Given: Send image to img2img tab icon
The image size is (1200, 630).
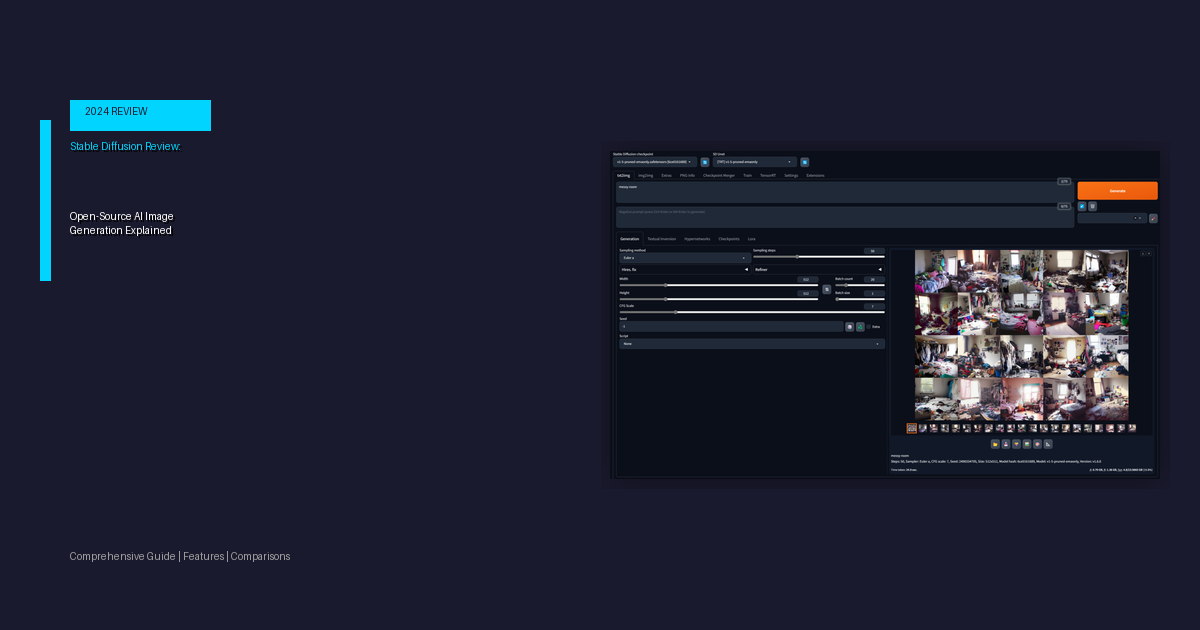Looking at the screenshot, I should tap(1027, 444).
